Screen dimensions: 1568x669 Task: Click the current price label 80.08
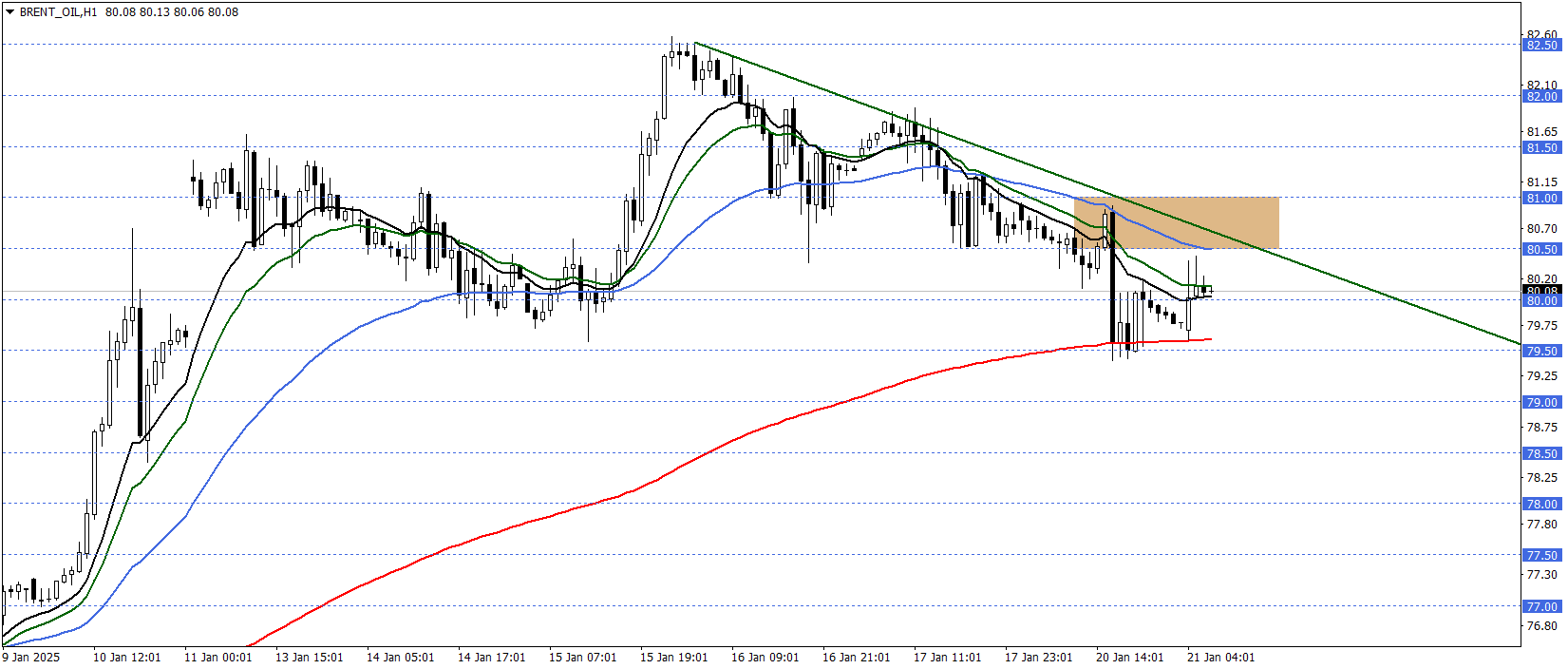click(1541, 290)
